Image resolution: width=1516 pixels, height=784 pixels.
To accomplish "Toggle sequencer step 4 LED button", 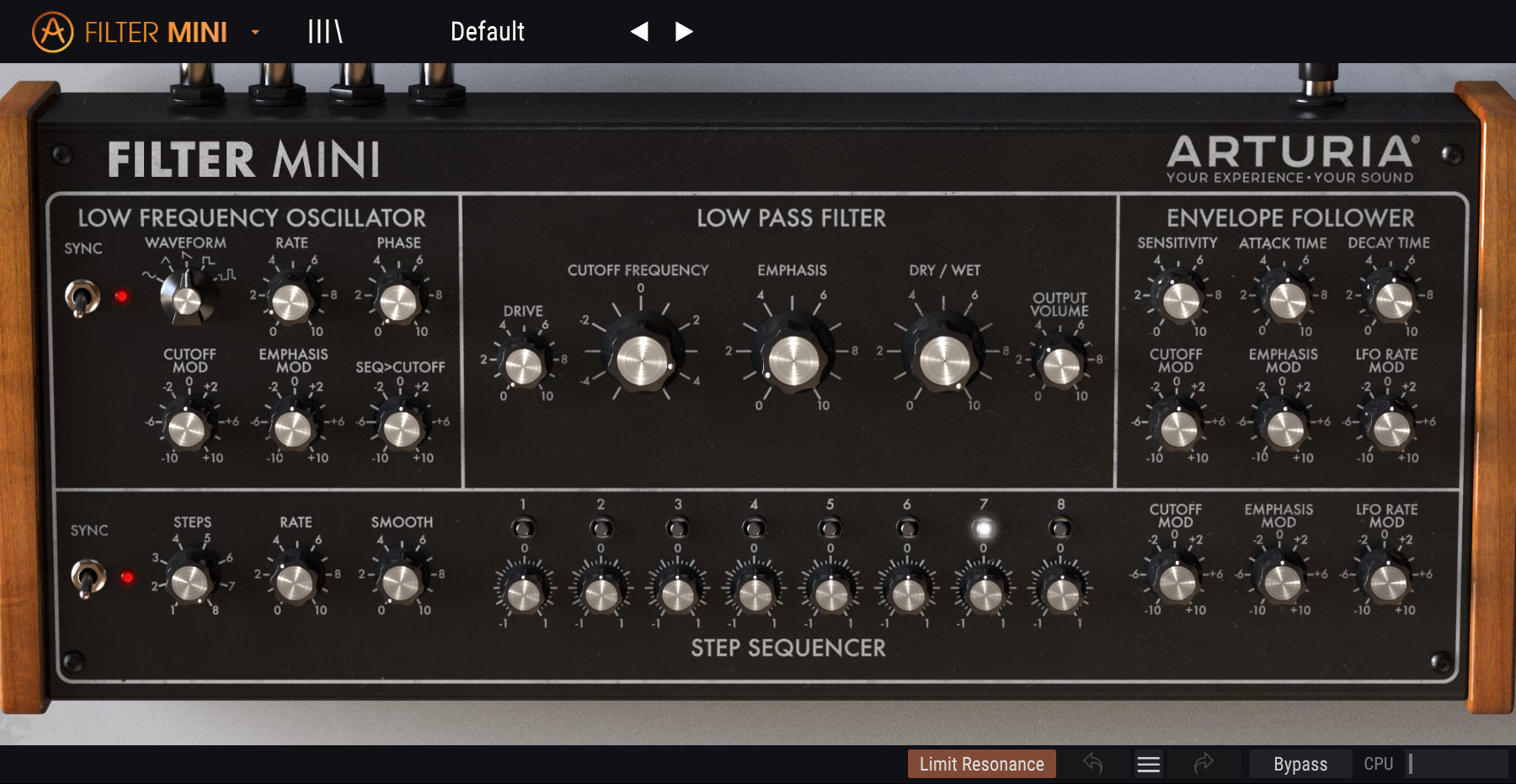I will (x=754, y=528).
